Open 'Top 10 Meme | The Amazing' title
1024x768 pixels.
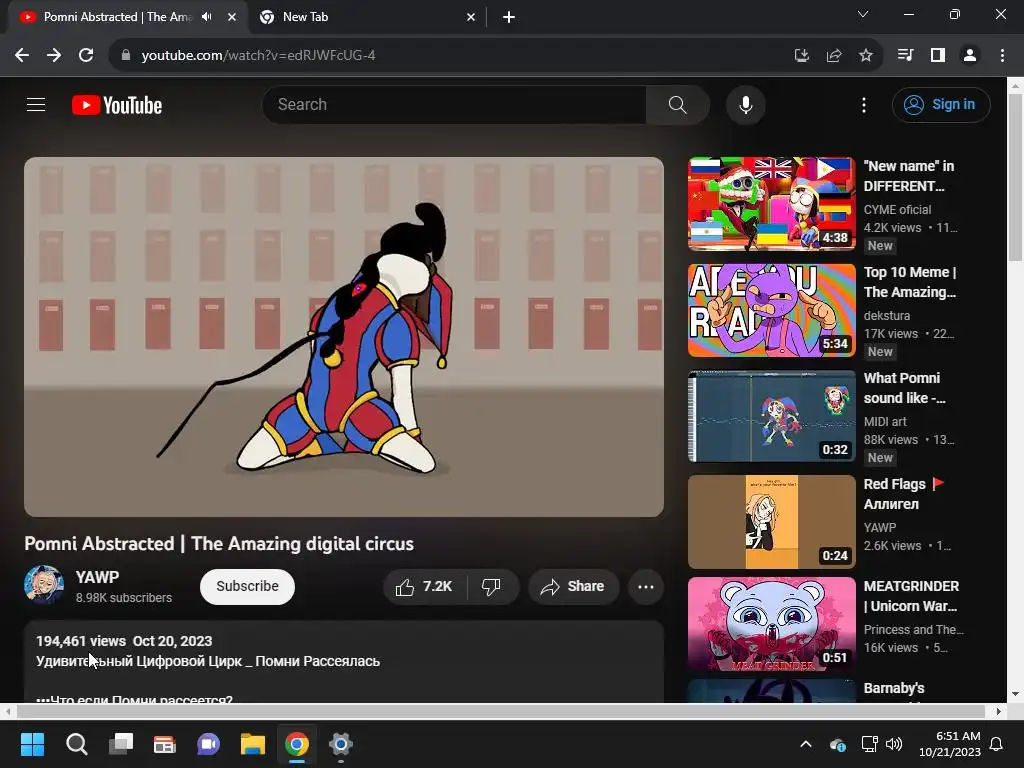click(910, 282)
